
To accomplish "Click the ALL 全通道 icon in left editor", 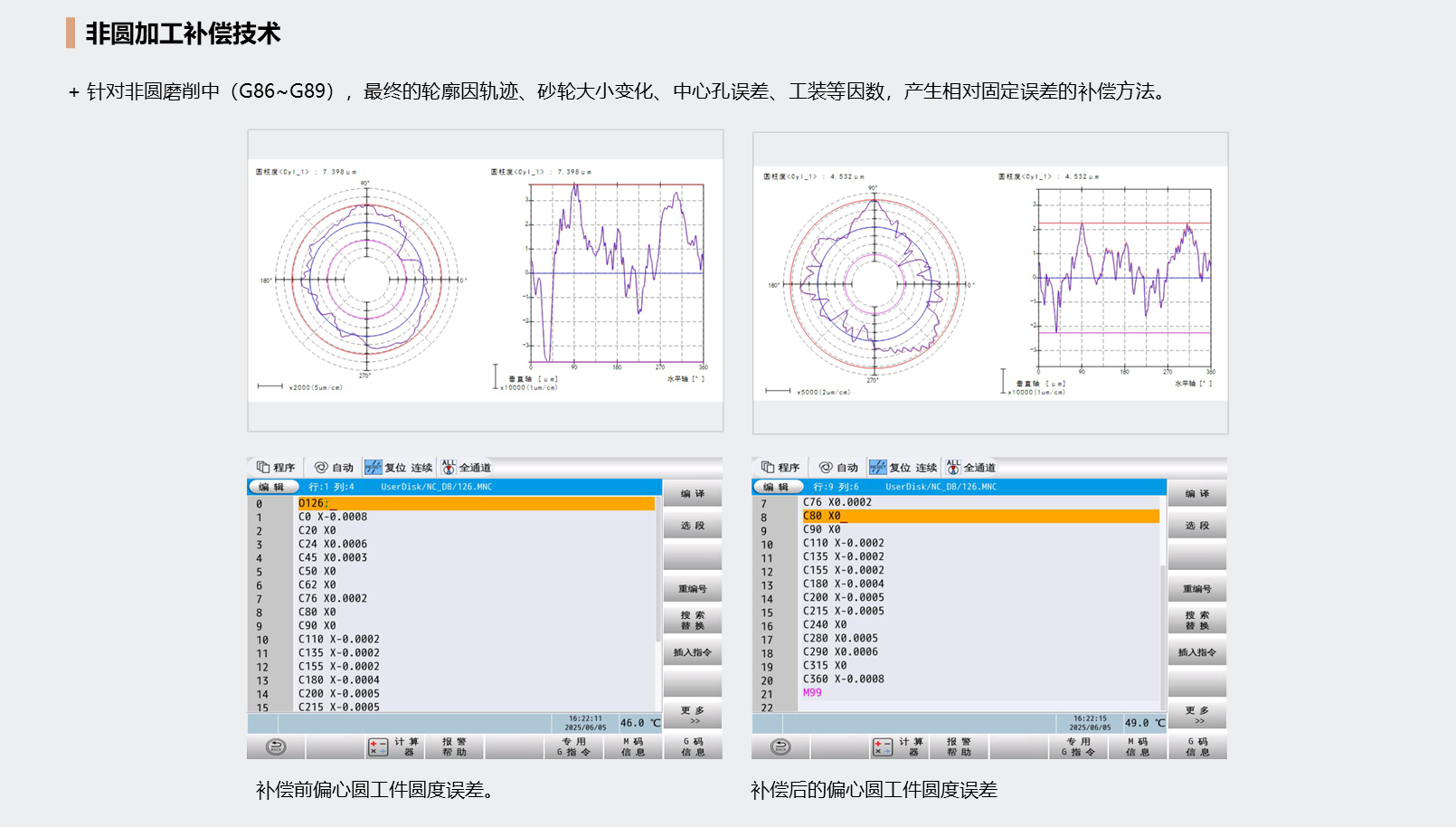I will coord(449,467).
